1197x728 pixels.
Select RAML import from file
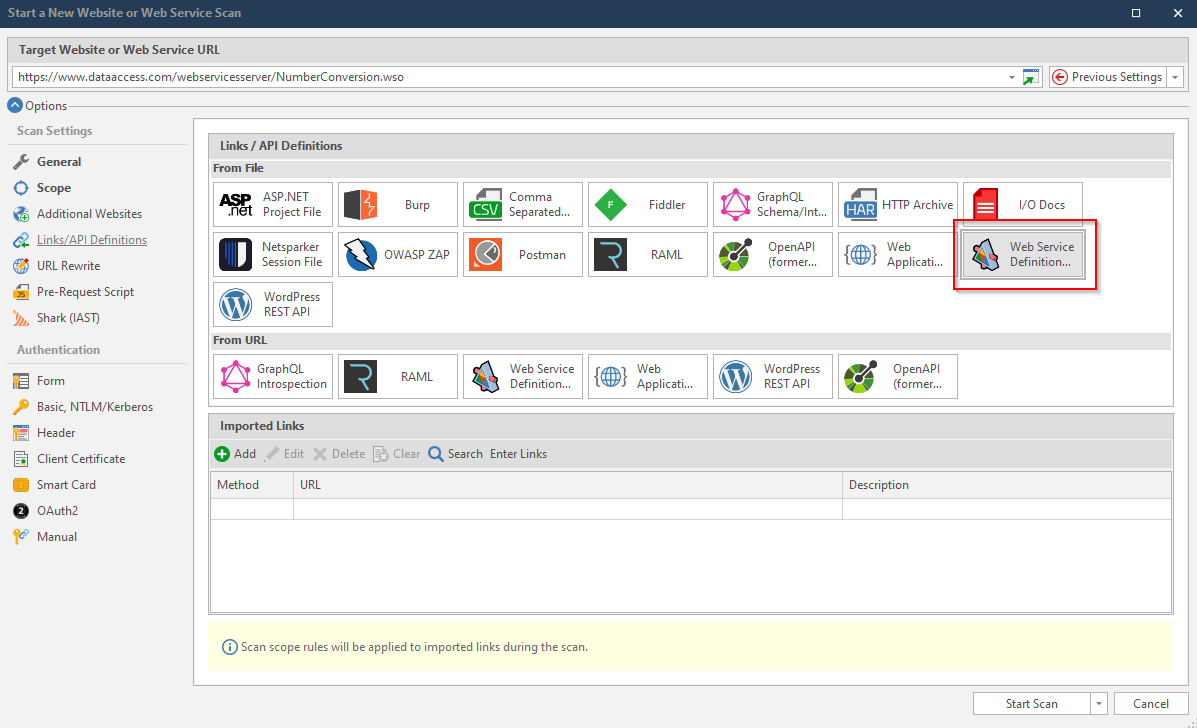point(647,254)
